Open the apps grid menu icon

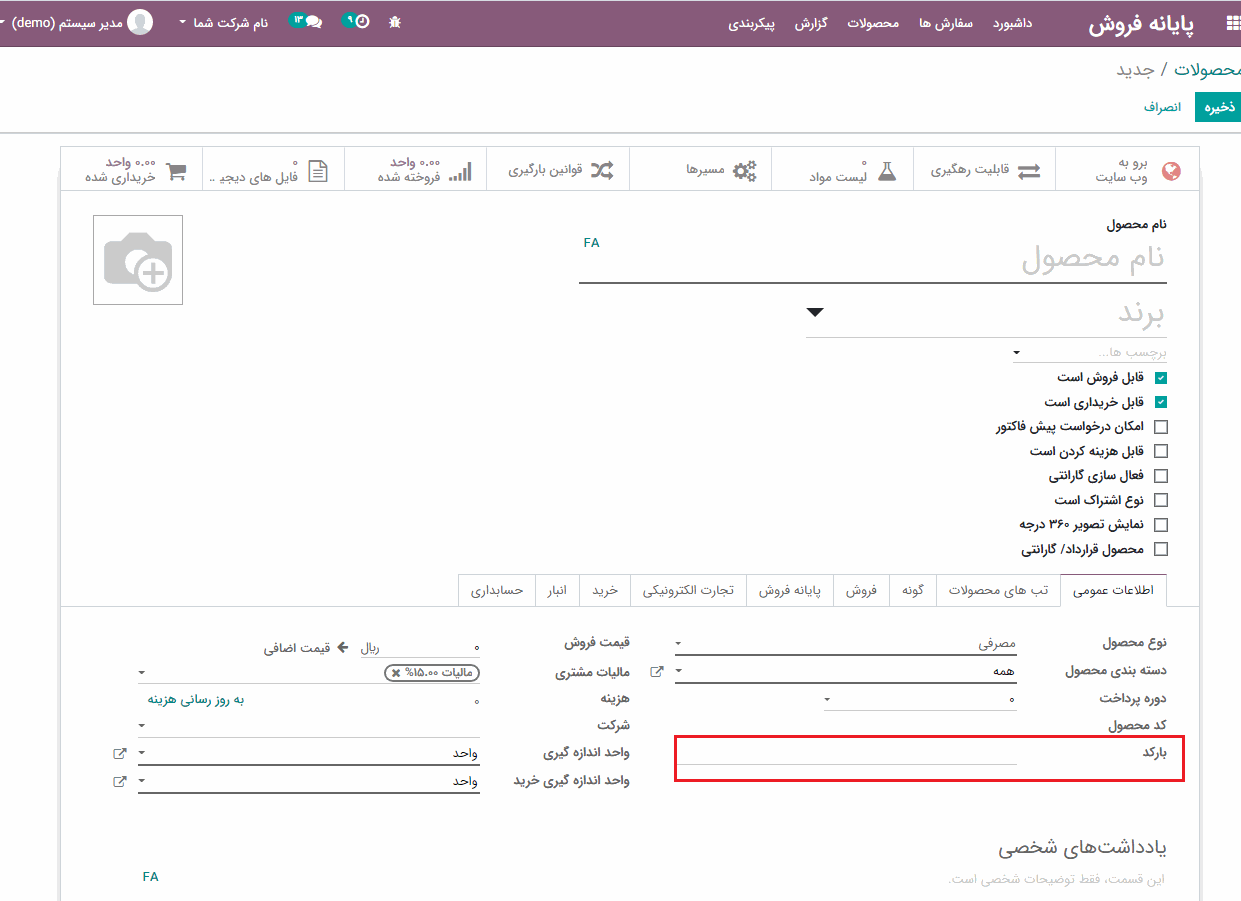pos(1231,23)
